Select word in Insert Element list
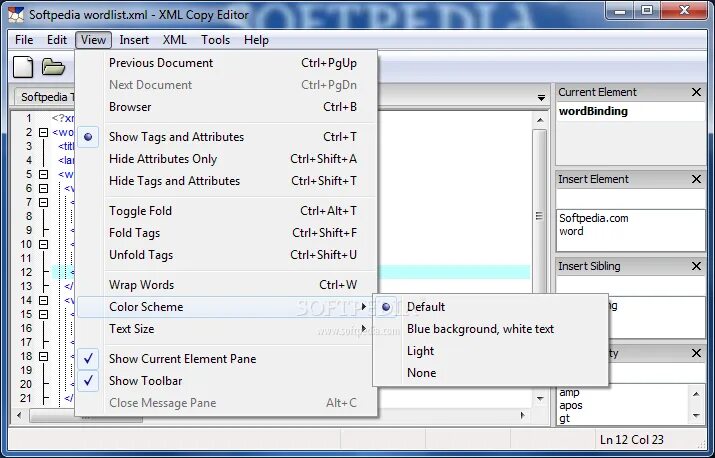 point(571,231)
